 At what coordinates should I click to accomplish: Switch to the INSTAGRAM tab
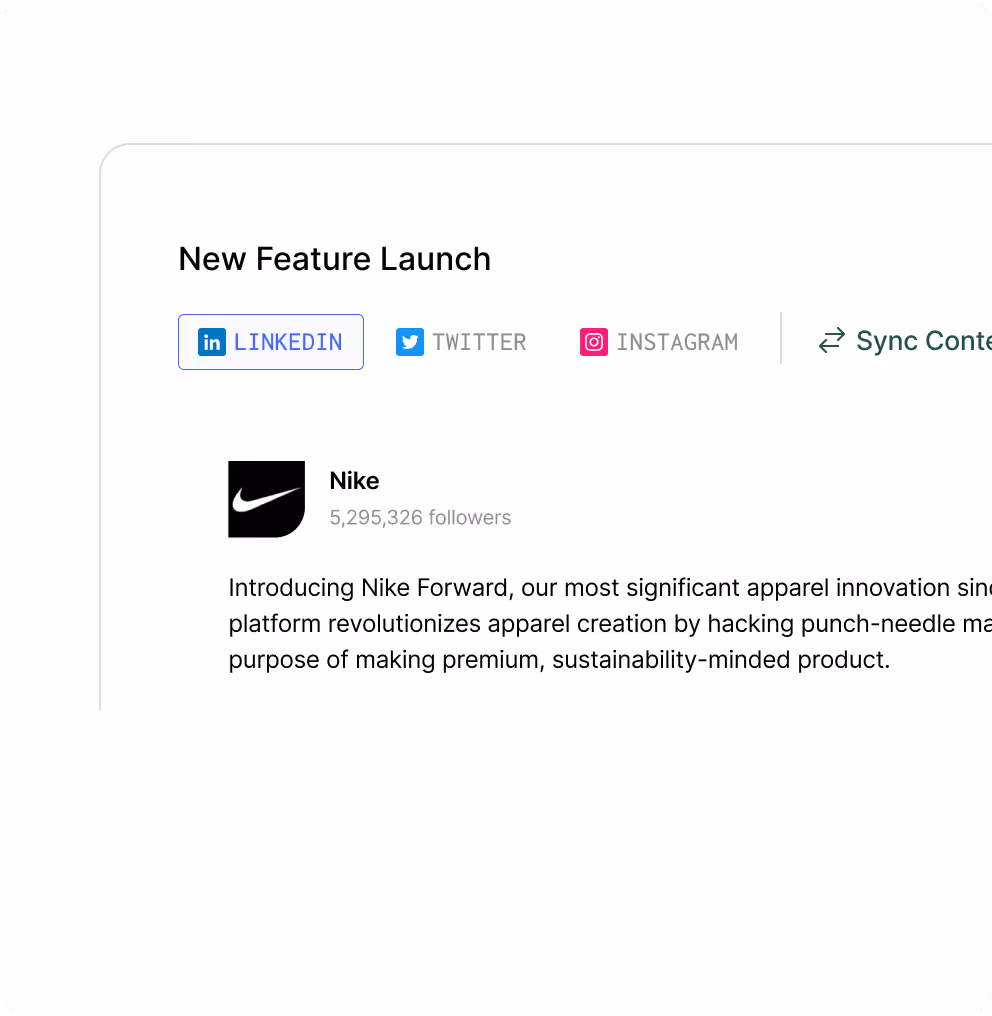point(659,342)
